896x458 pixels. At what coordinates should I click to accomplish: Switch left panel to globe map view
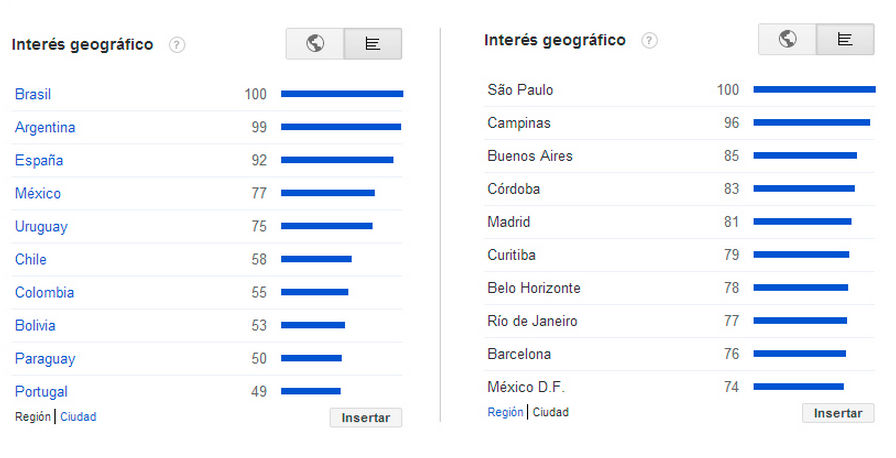pyautogui.click(x=315, y=44)
